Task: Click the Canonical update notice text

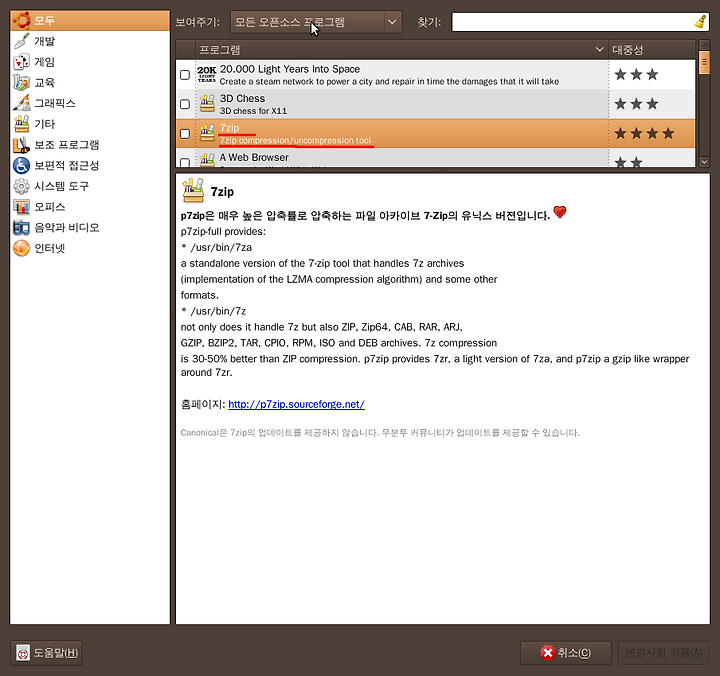Action: (x=380, y=432)
